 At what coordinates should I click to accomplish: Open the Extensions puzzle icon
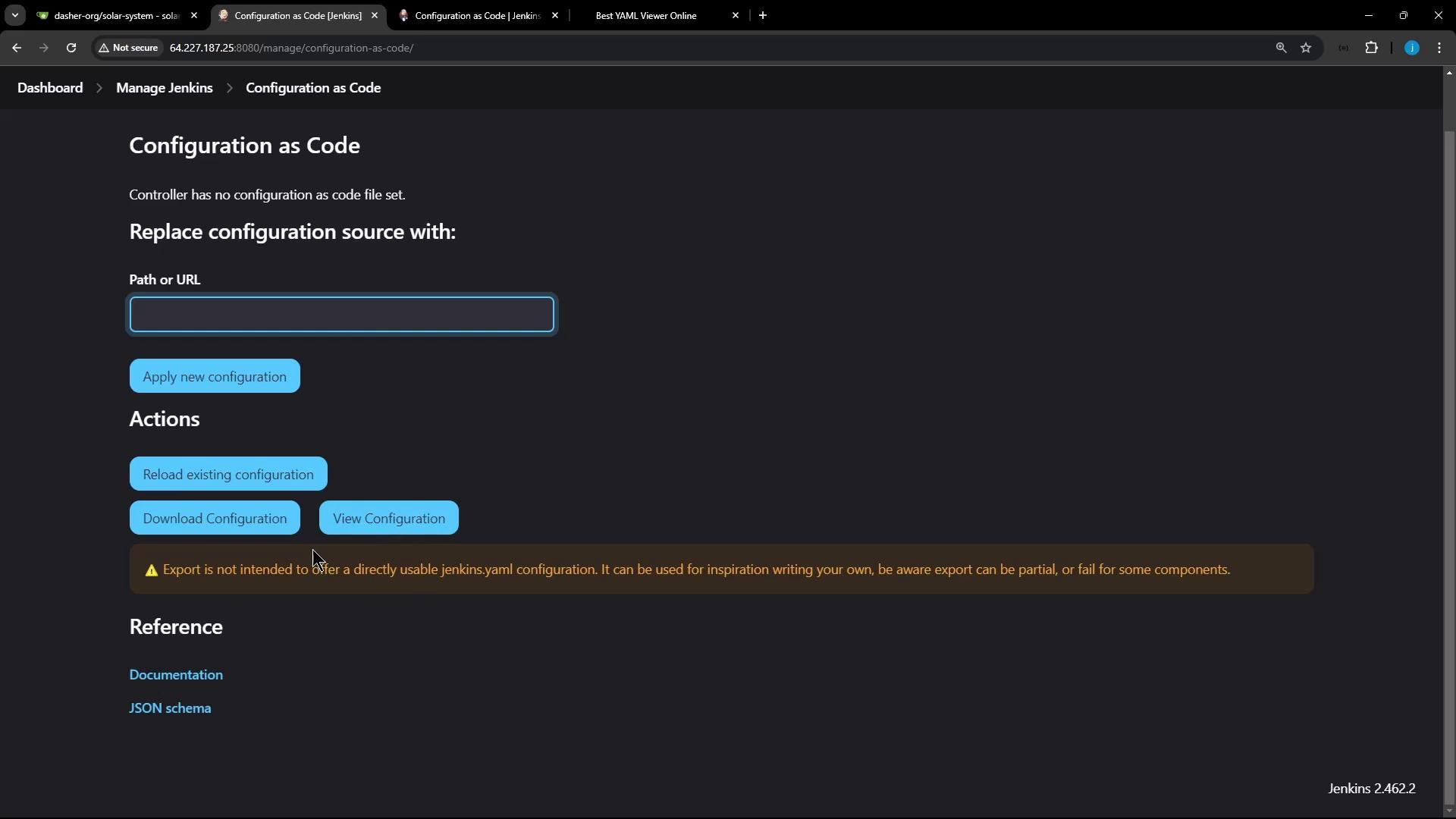[x=1371, y=48]
